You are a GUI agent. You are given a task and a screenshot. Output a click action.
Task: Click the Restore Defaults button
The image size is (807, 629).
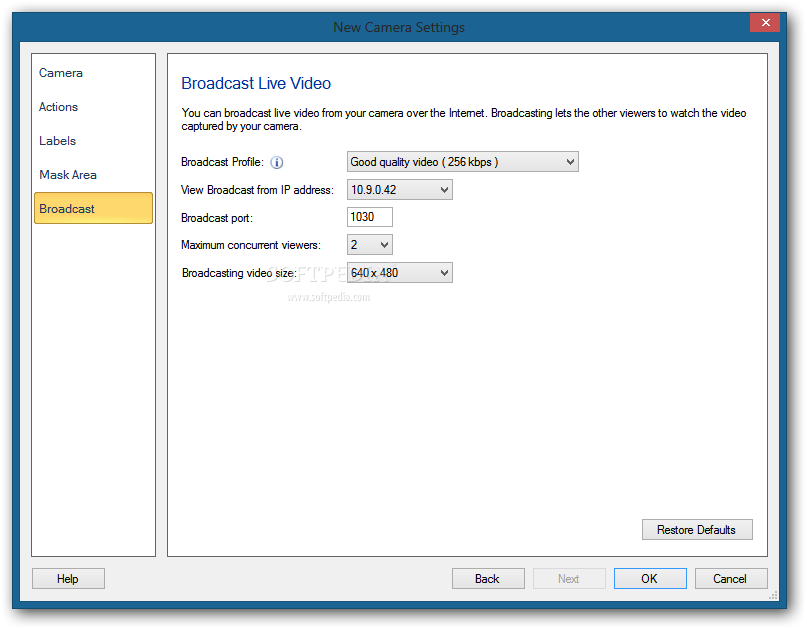coord(697,530)
